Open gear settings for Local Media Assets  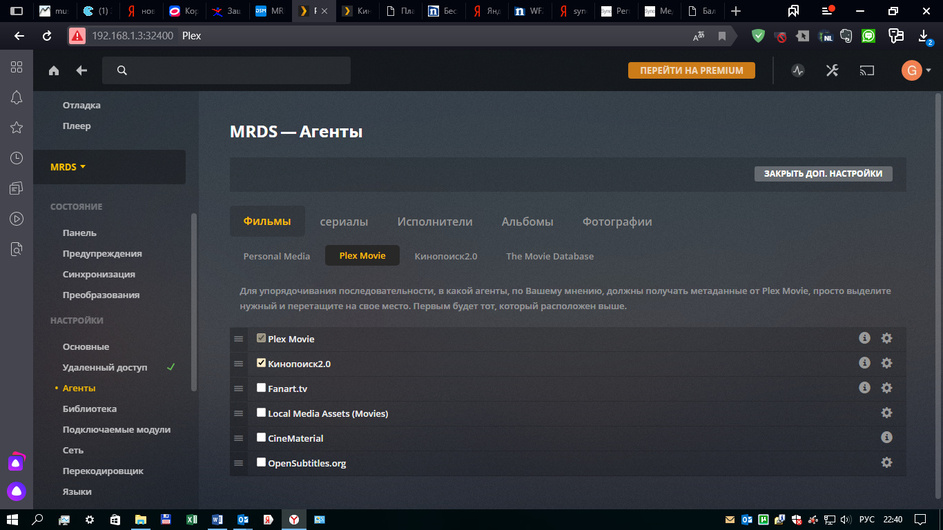886,413
